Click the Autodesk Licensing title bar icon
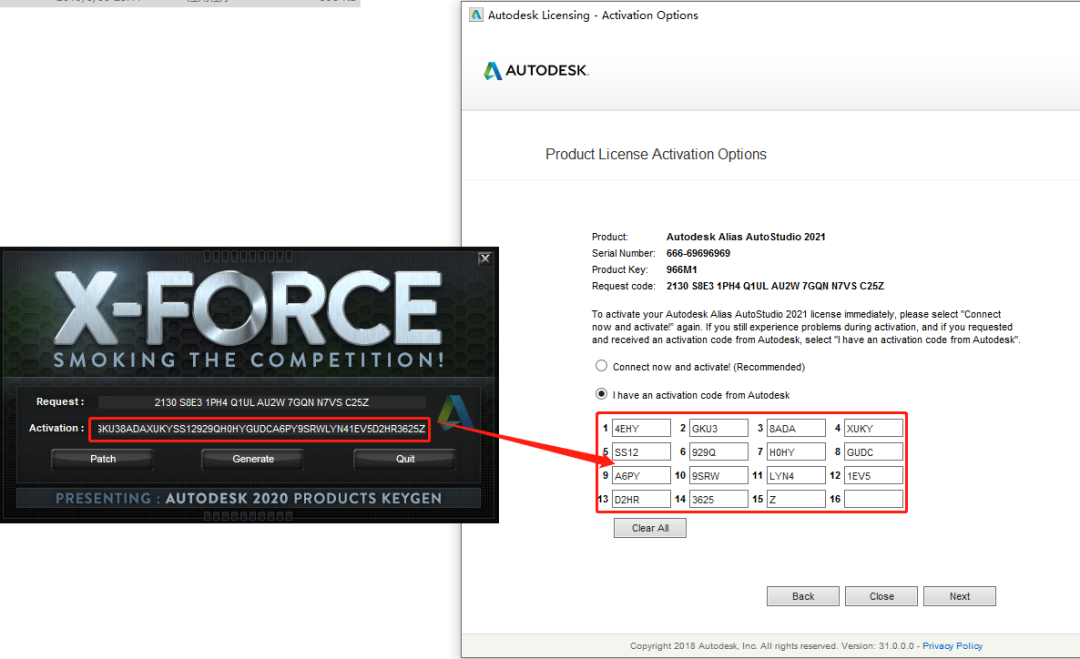 pos(476,14)
